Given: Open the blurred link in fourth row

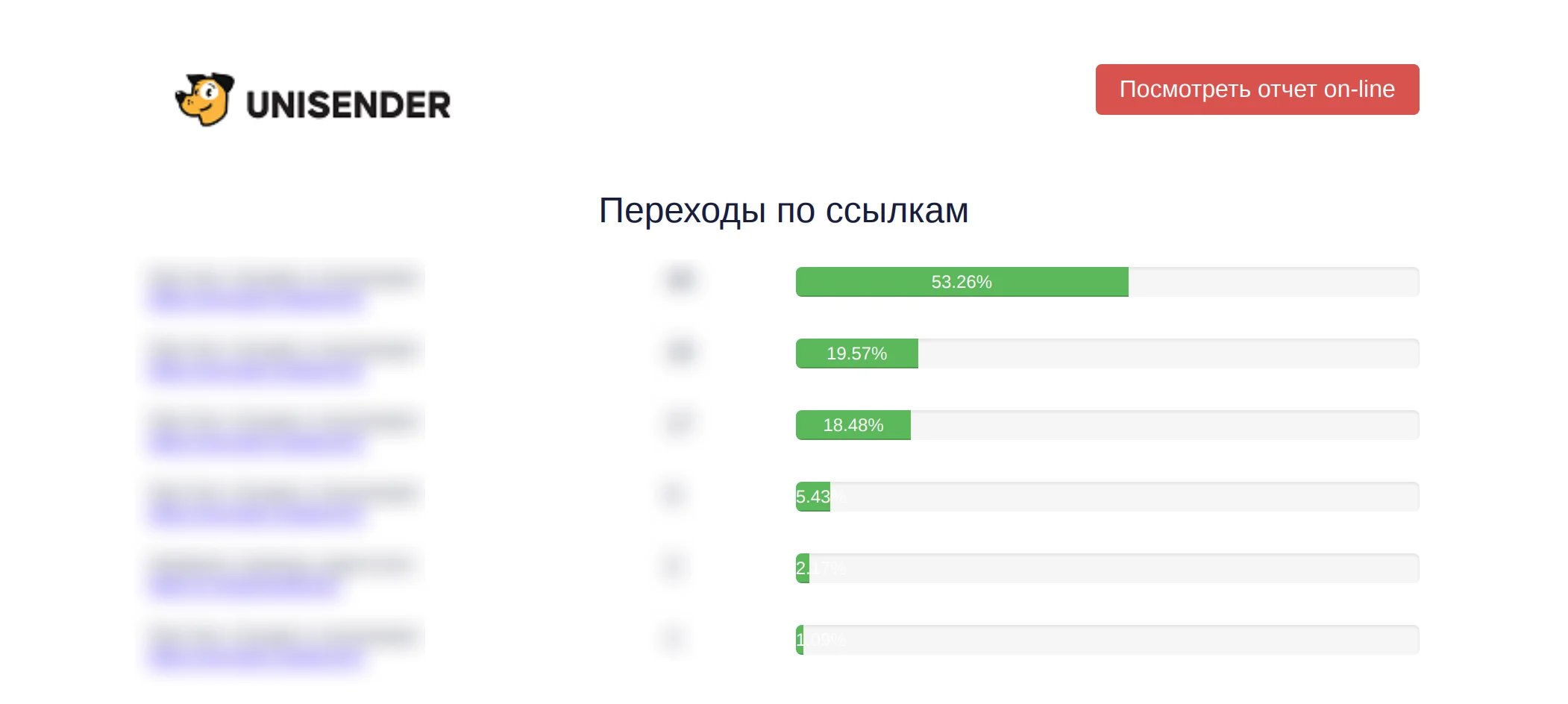Looking at the screenshot, I should tap(256, 515).
